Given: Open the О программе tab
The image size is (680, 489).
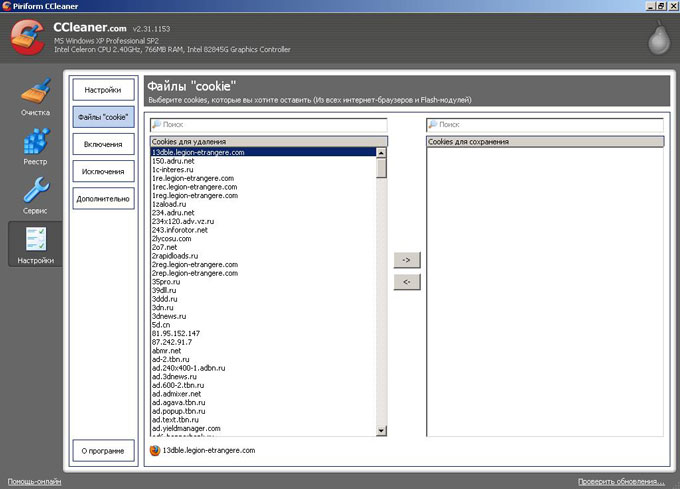Looking at the screenshot, I should click(103, 451).
